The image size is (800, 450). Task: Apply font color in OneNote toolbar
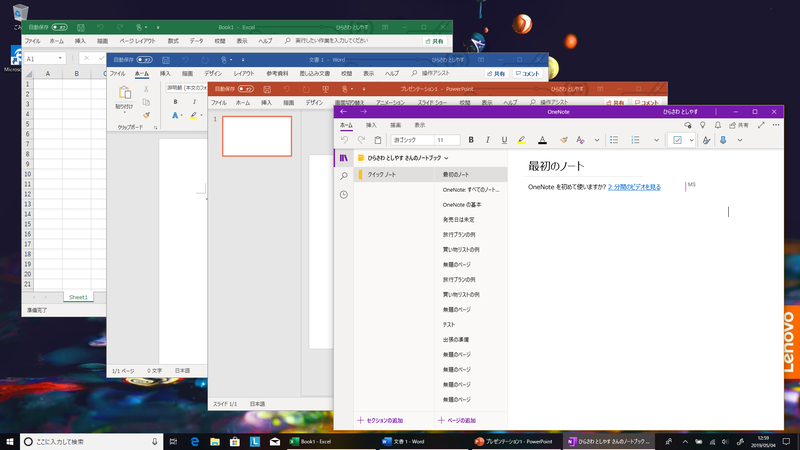542,140
